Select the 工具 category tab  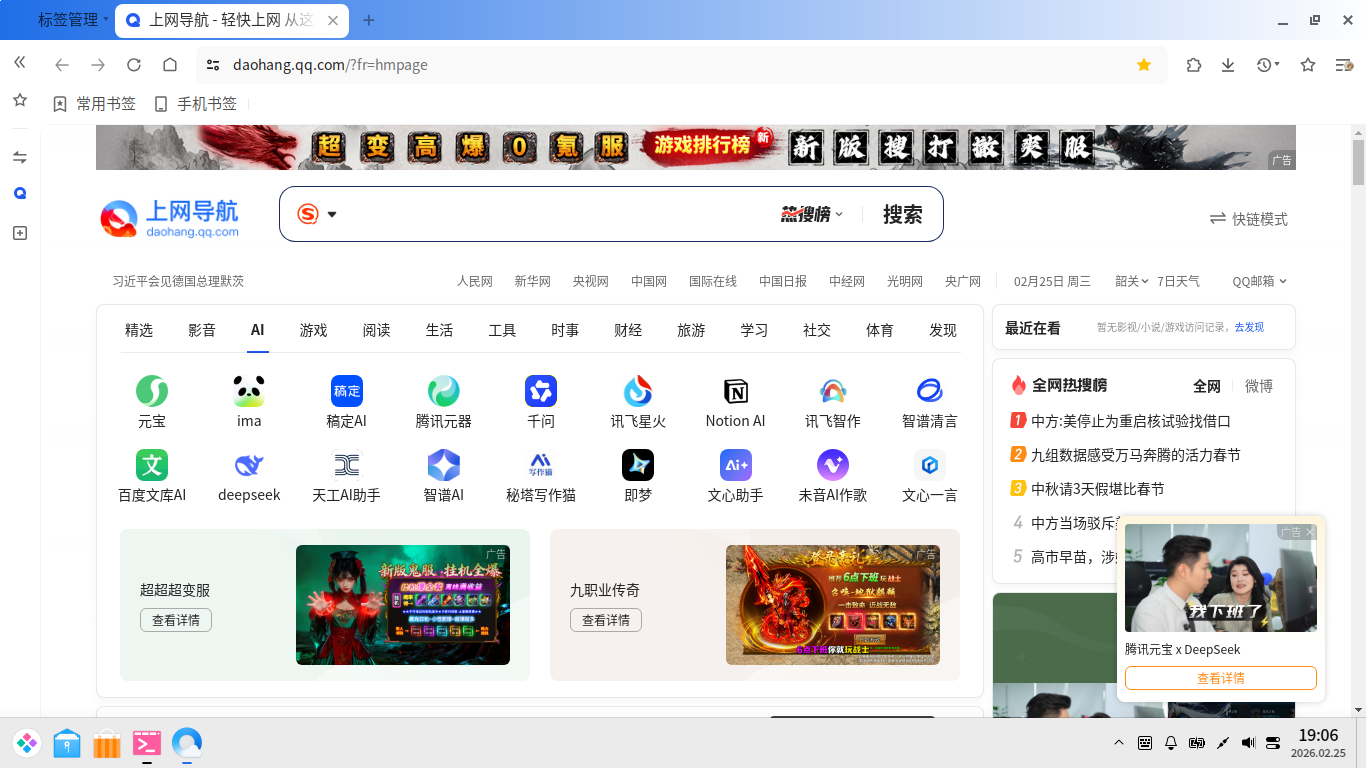(x=502, y=330)
